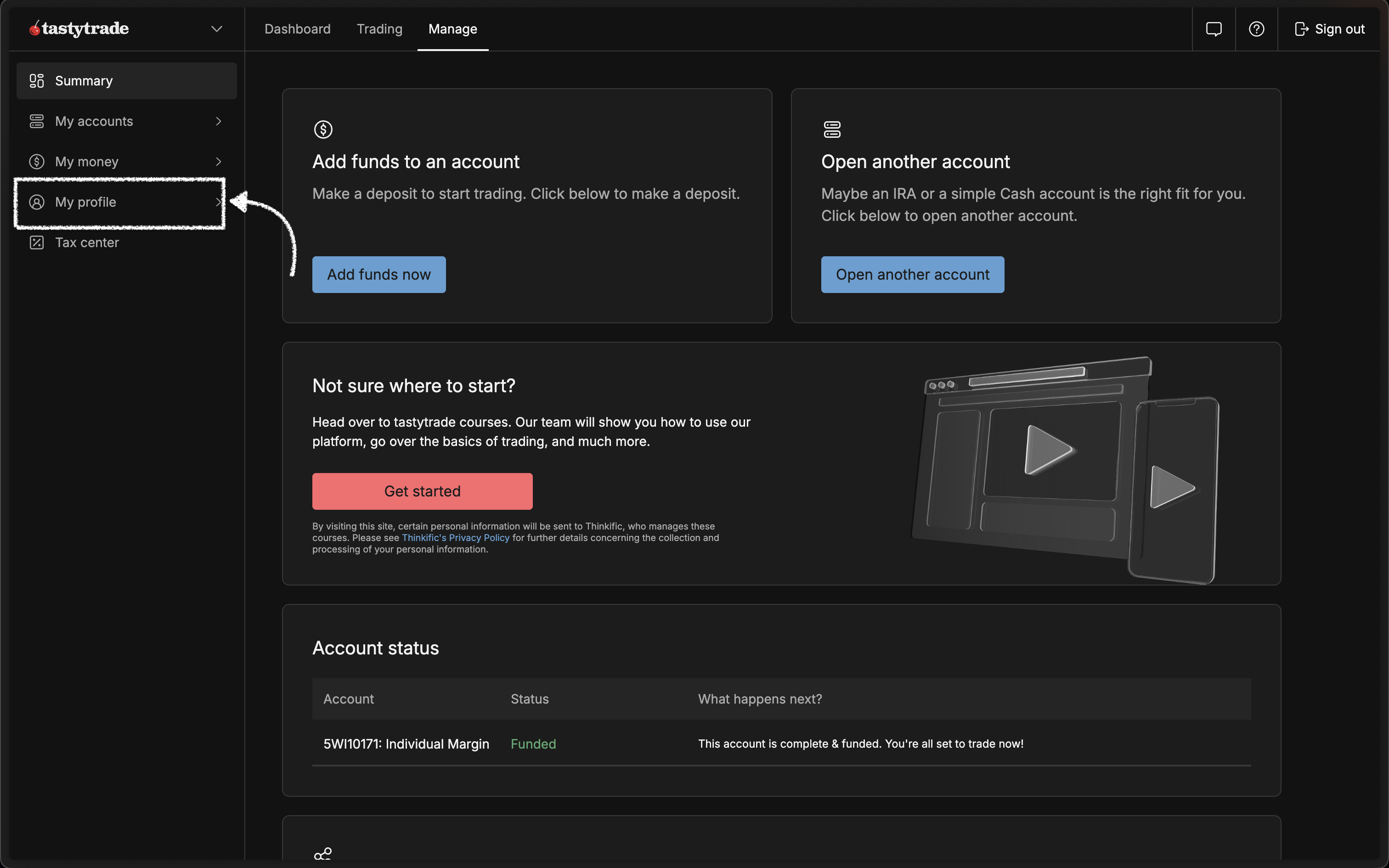Click the chat message icon in header
The height and width of the screenshot is (868, 1389).
[x=1214, y=28]
